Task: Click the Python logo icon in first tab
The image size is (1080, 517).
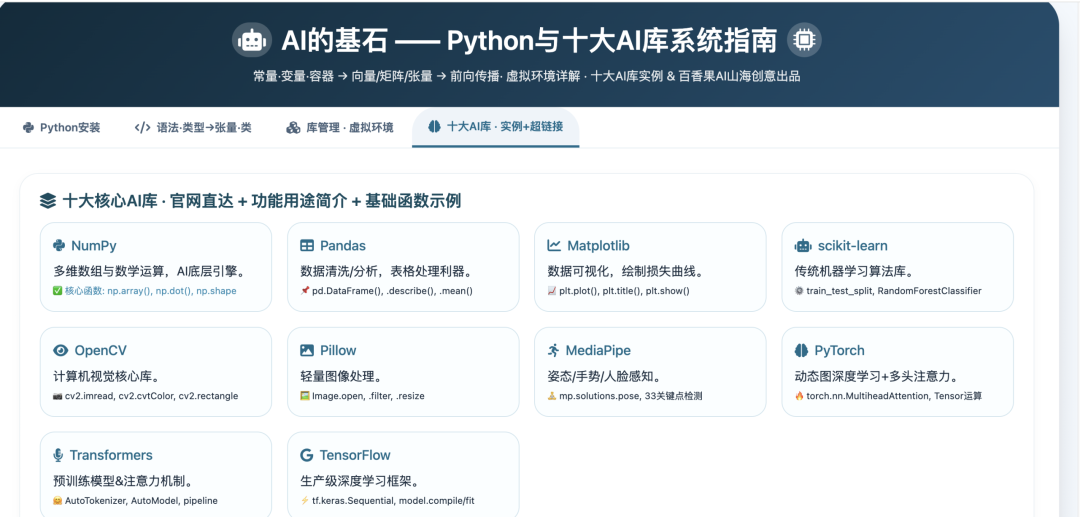Action: point(28,127)
